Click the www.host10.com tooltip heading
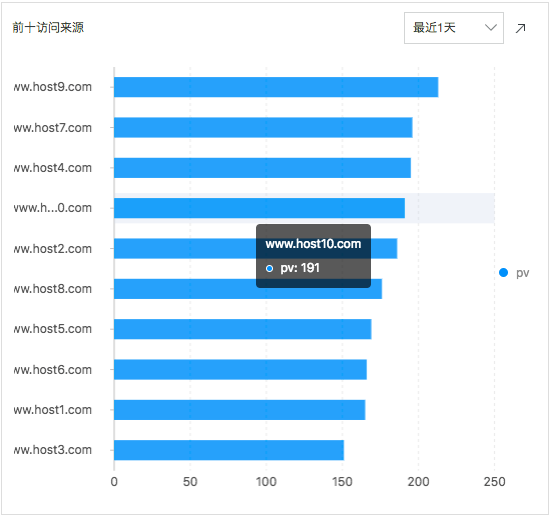 [x=313, y=244]
